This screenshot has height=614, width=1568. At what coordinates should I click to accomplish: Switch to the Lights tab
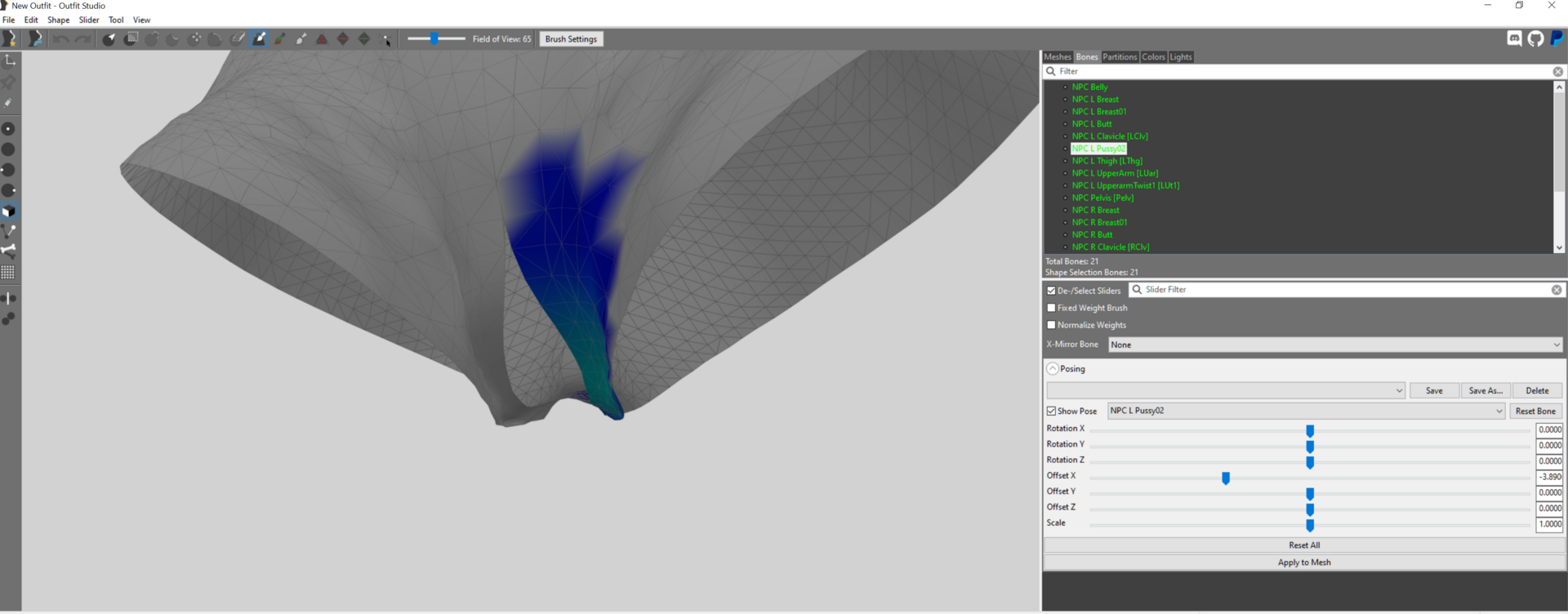click(x=1181, y=56)
